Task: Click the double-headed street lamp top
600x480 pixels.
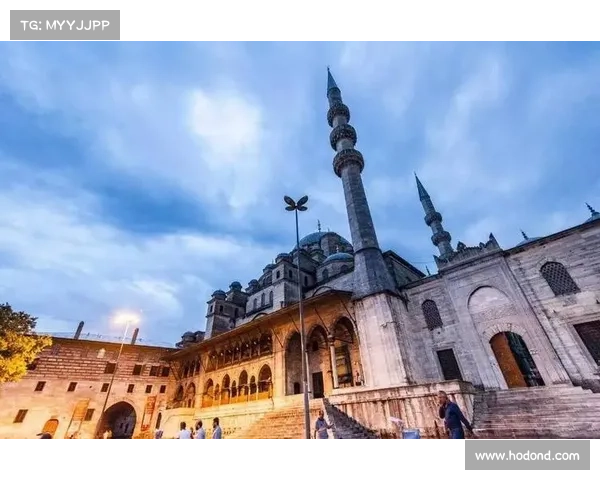Action: point(296,204)
